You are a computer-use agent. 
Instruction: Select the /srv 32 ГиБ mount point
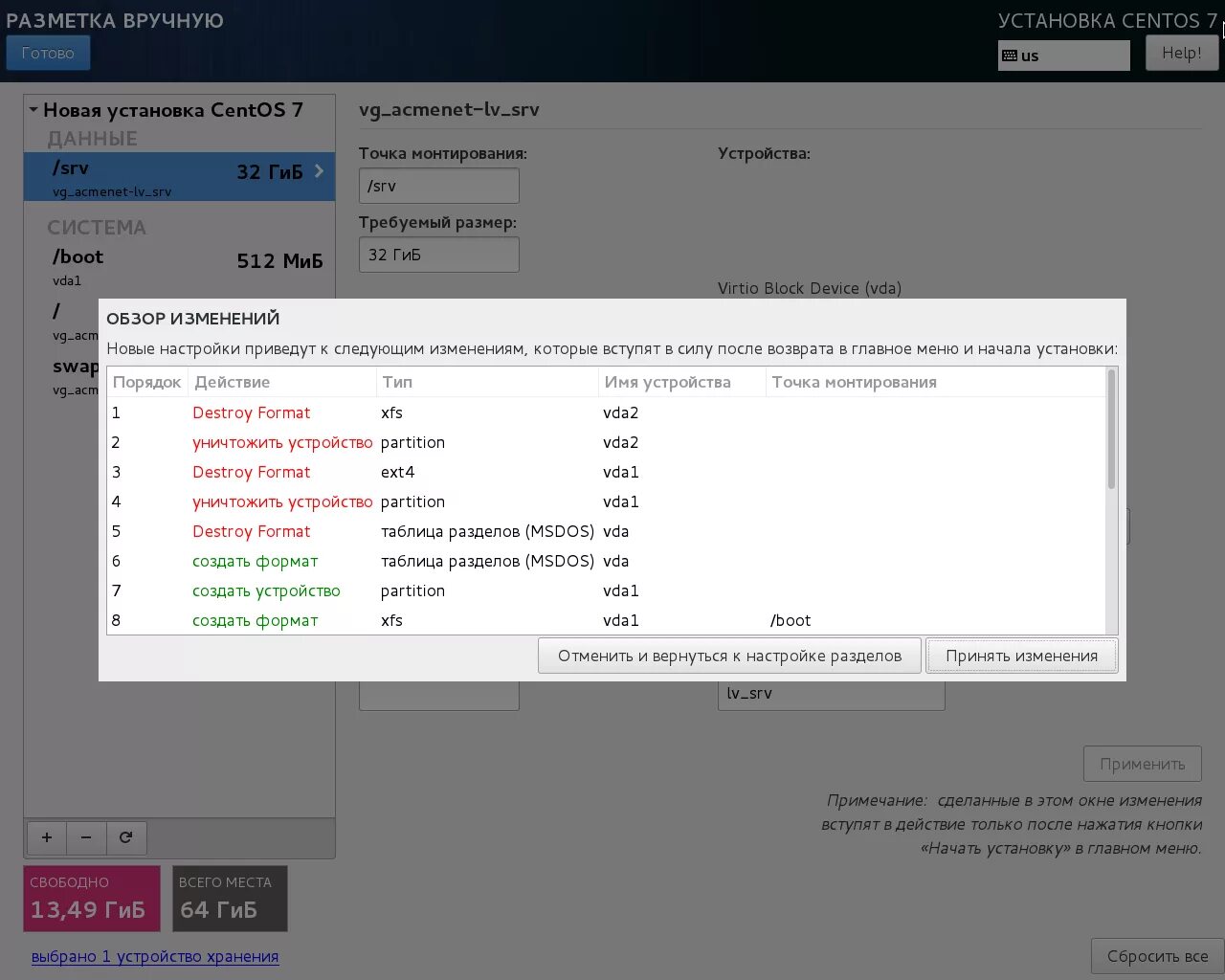179,177
